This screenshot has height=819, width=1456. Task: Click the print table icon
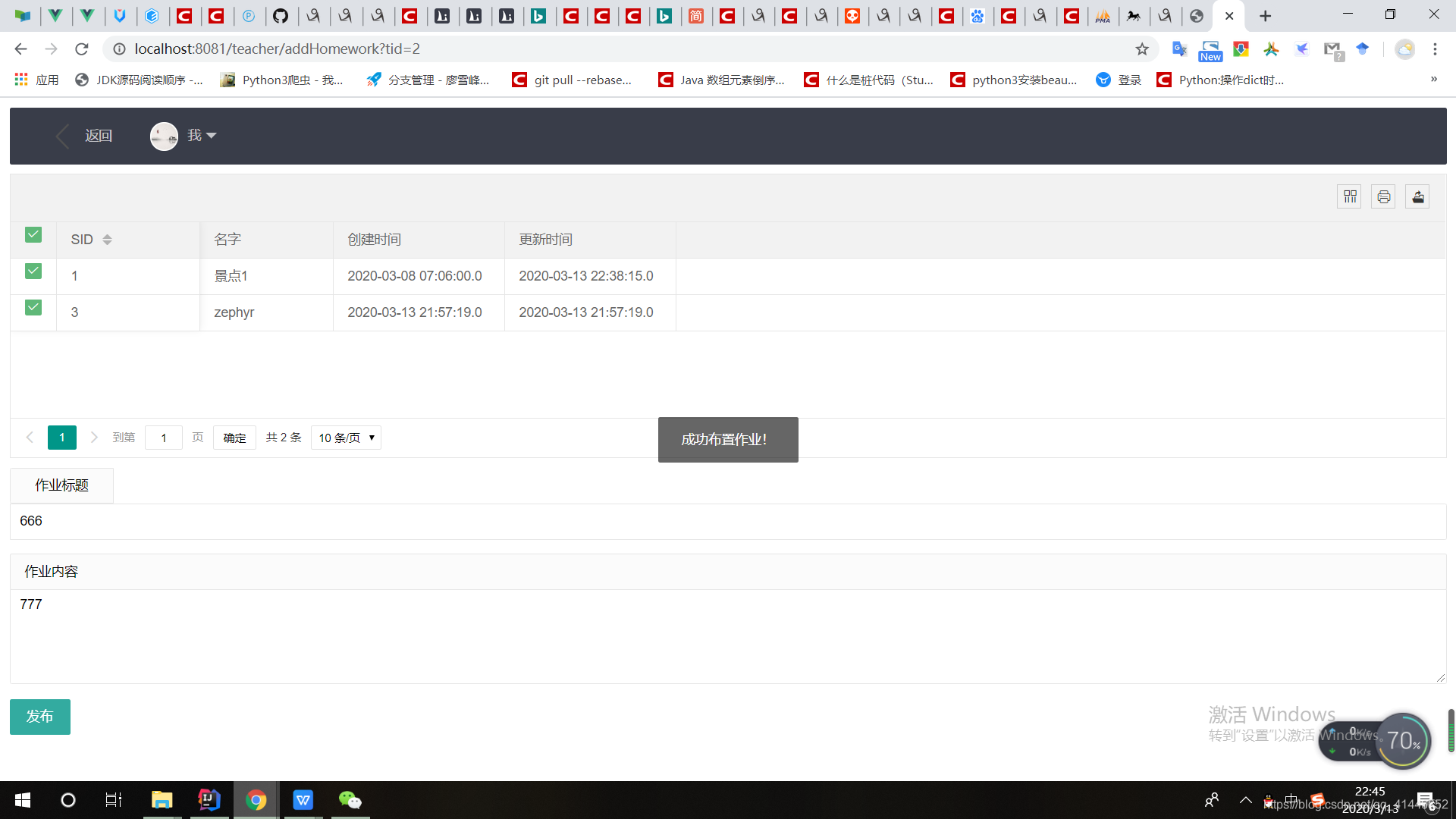[x=1383, y=197]
